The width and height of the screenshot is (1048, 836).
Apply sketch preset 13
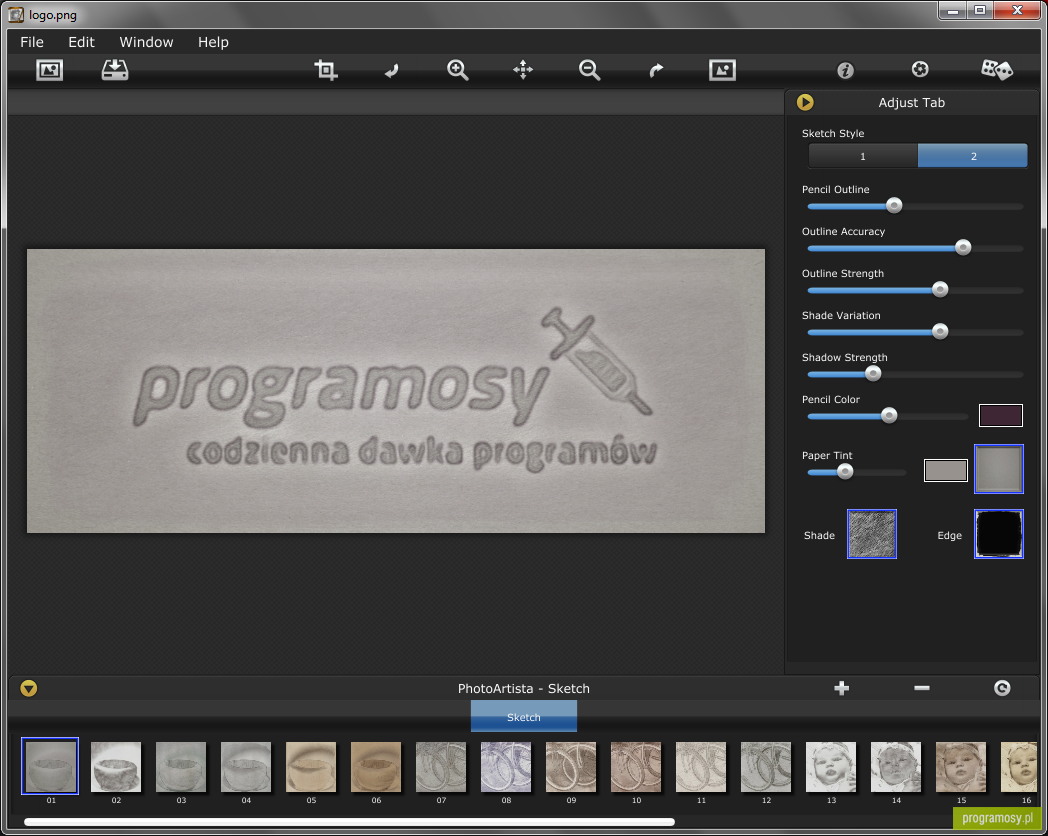(x=831, y=767)
